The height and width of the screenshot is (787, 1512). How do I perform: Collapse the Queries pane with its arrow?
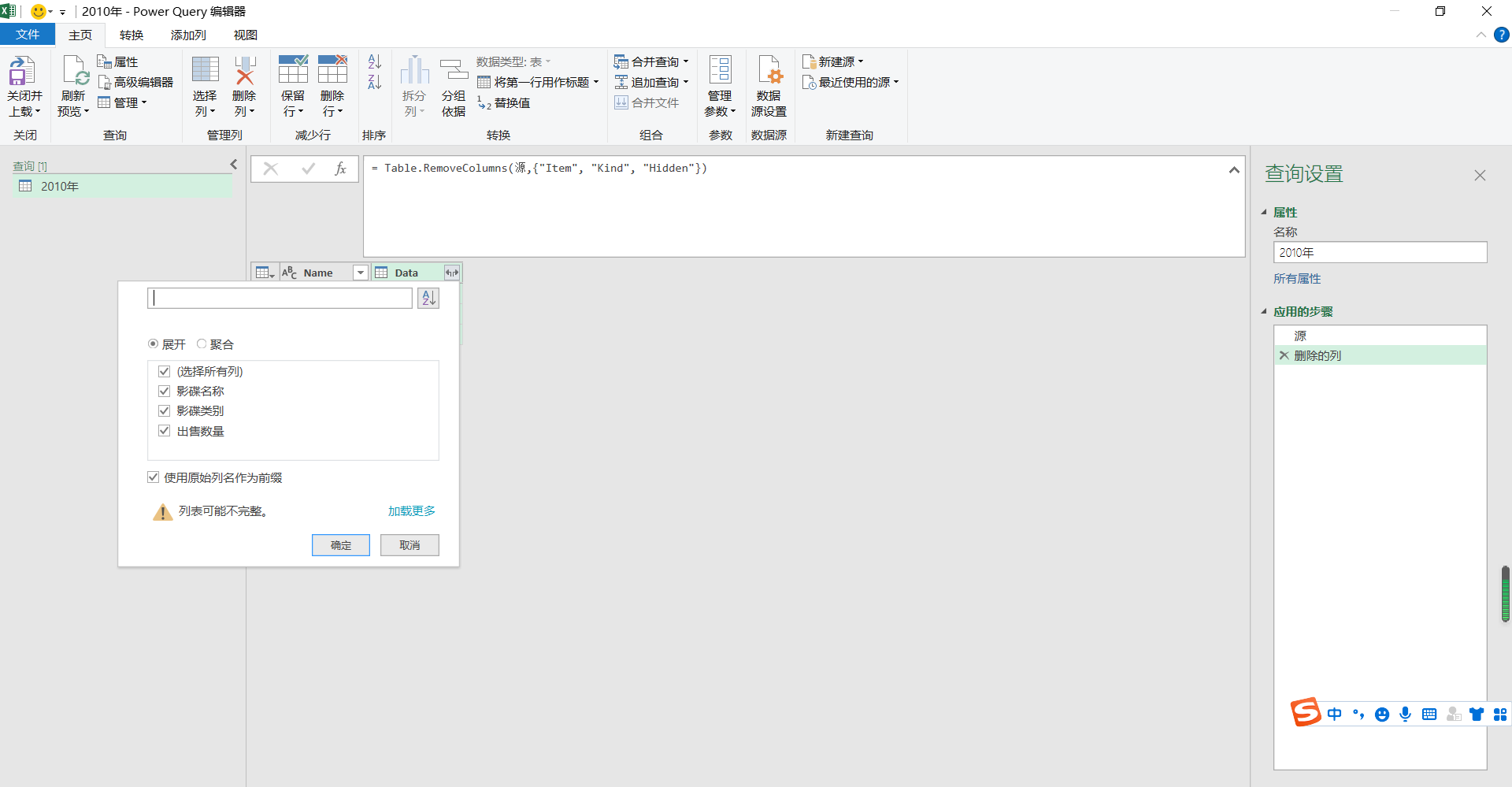coord(234,164)
